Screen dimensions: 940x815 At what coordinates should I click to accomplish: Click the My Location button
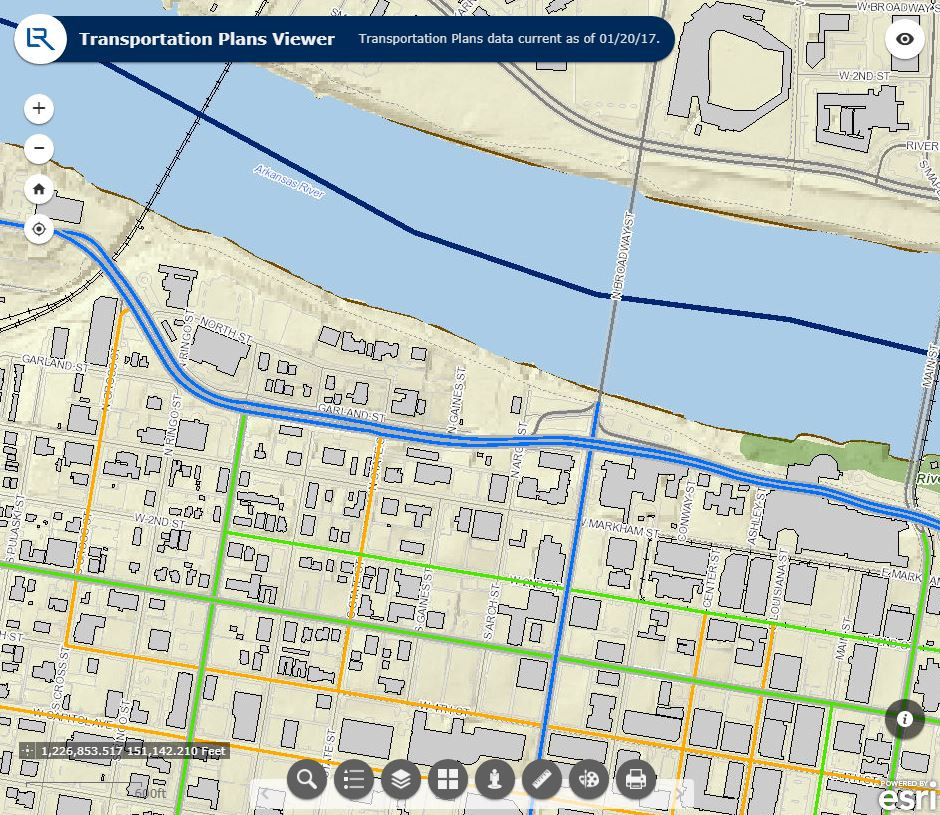[38, 229]
